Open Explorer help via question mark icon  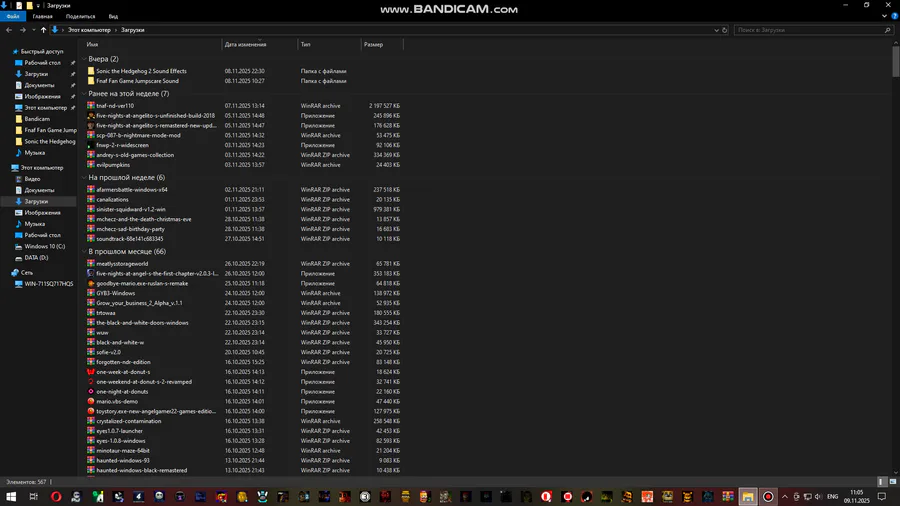coord(894,16)
